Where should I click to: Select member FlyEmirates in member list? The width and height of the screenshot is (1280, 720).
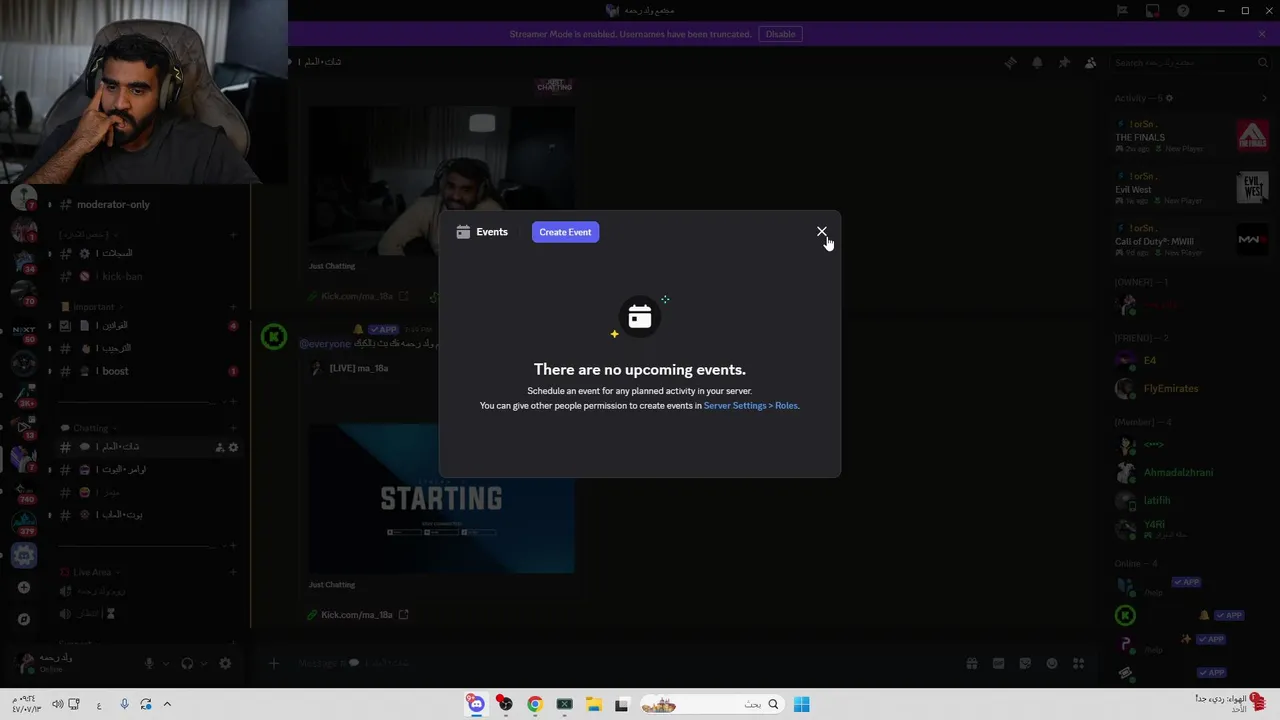[x=1191, y=388]
